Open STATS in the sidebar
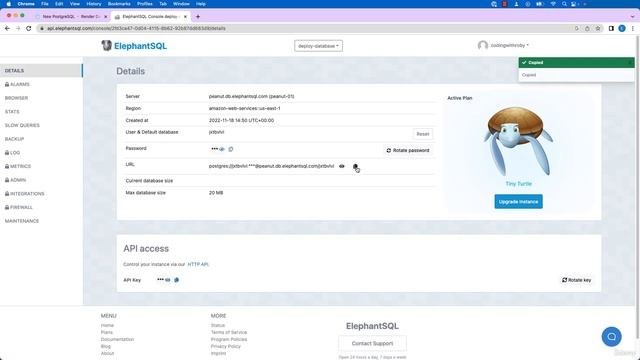The height and width of the screenshot is (360, 640). coord(12,112)
